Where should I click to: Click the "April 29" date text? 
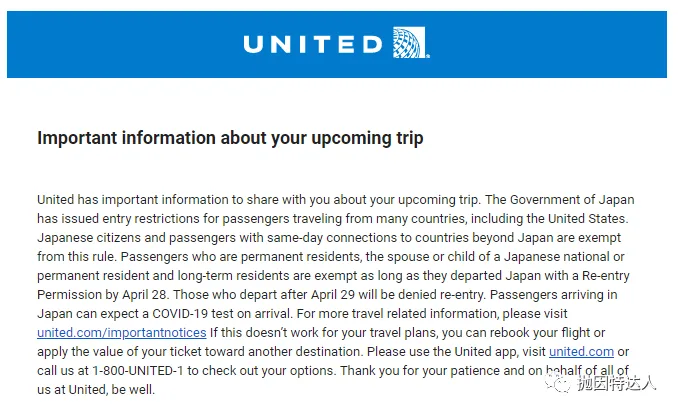click(313, 295)
